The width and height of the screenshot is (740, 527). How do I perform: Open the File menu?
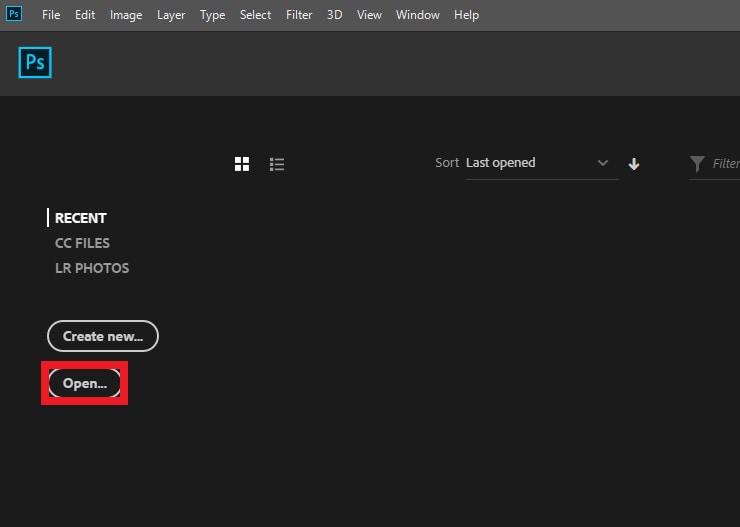(x=51, y=15)
